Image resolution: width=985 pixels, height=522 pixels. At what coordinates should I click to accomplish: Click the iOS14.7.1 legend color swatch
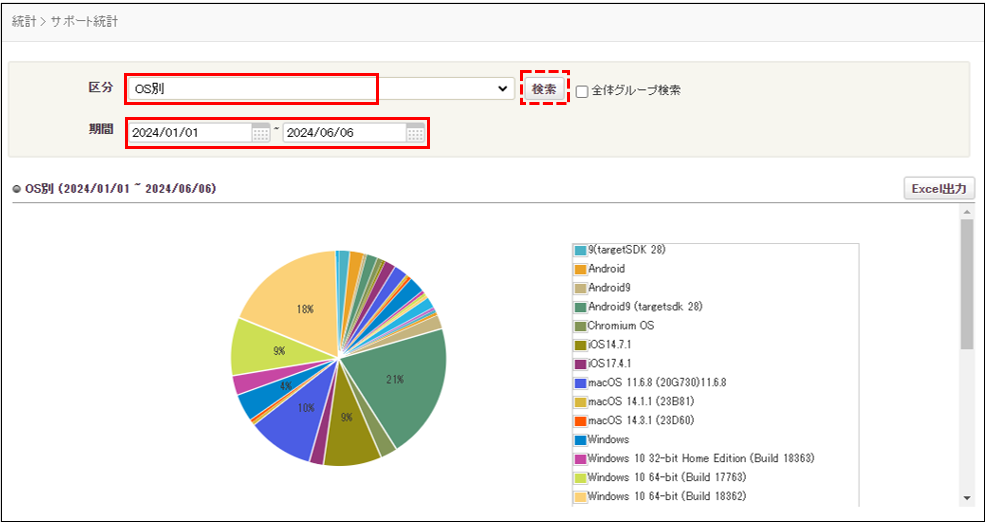point(580,345)
